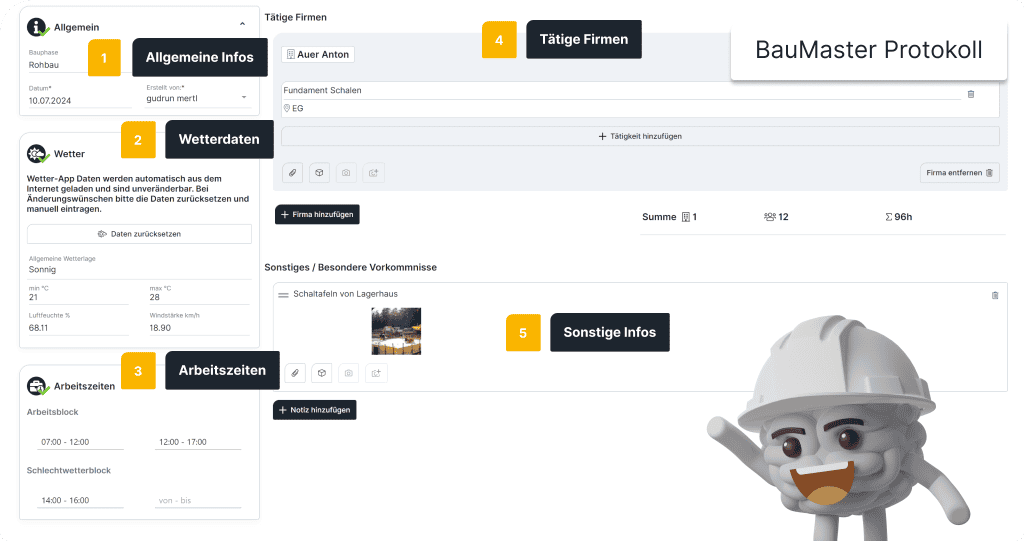The image size is (1024, 541).
Task: Edit the Allgemeine Wetterlage field Sonnig
Action: pyautogui.click(x=139, y=269)
